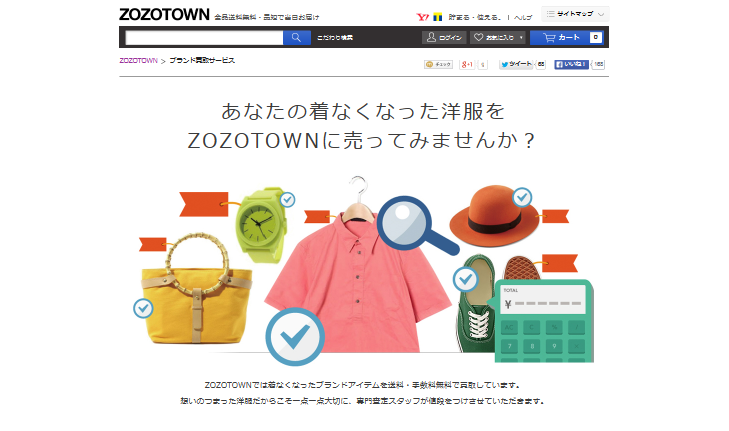Expand the sitemap (サイトマップ) dropdown
This screenshot has width=729, height=431.
(x=575, y=14)
